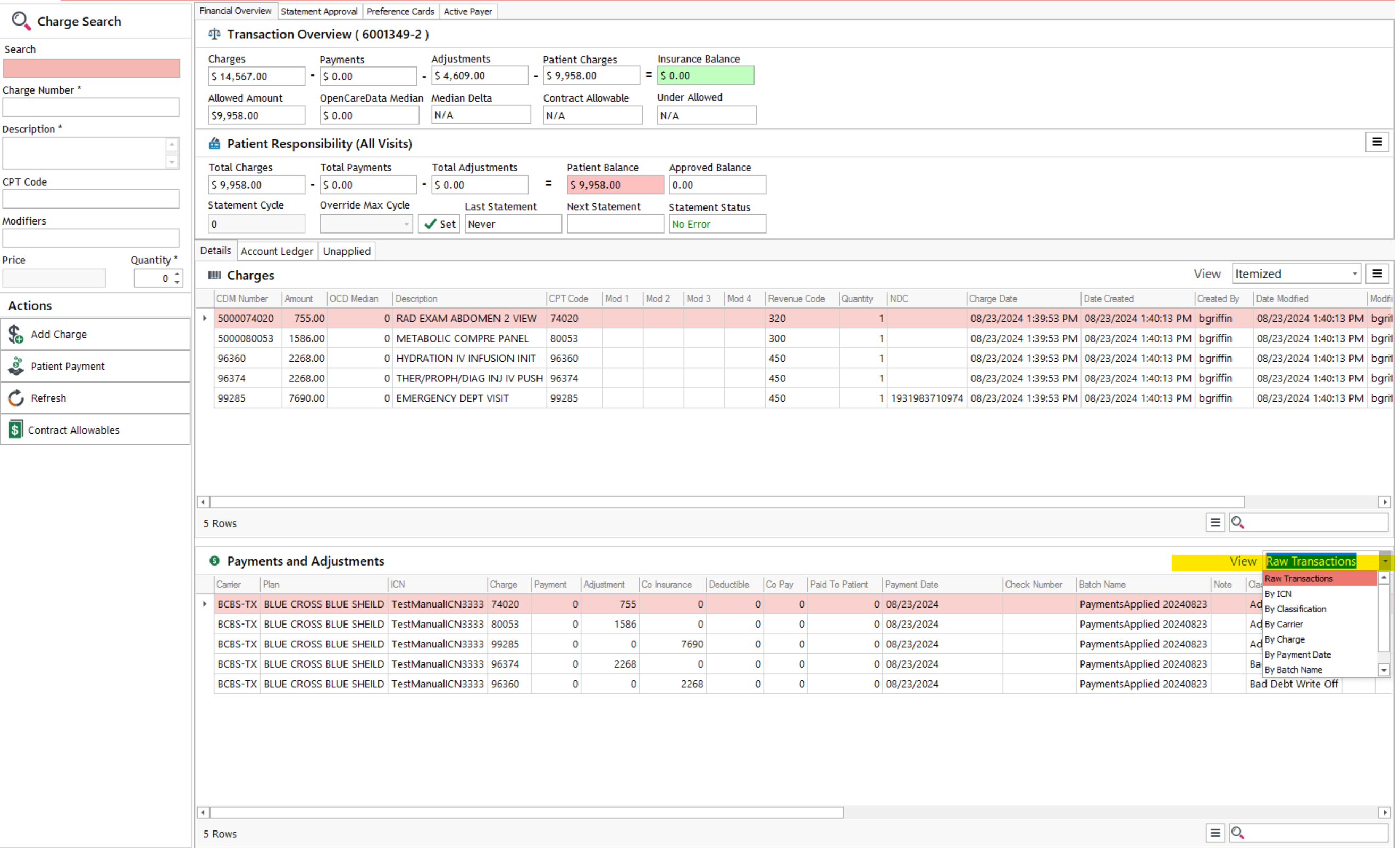Click the Patient Payment button
Image resolution: width=1400 pixels, height=848 pixels.
(96, 367)
